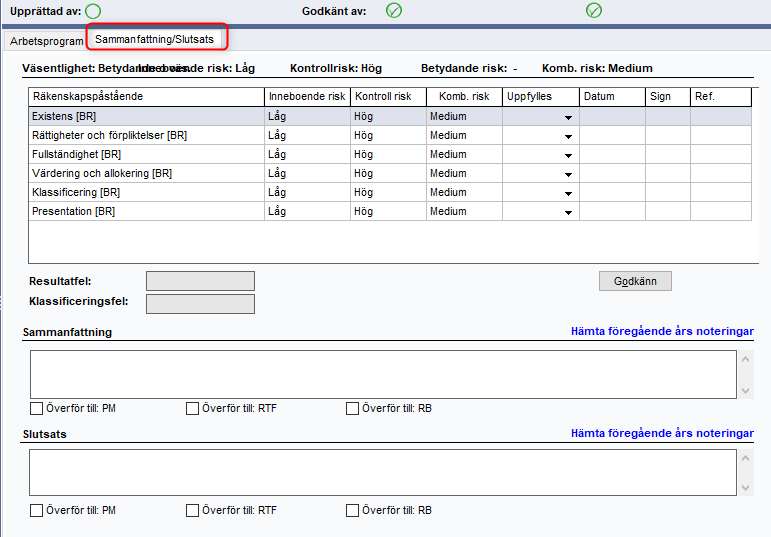
Task: Click the Sammanfattning scrollbar up arrow
Action: [745, 359]
